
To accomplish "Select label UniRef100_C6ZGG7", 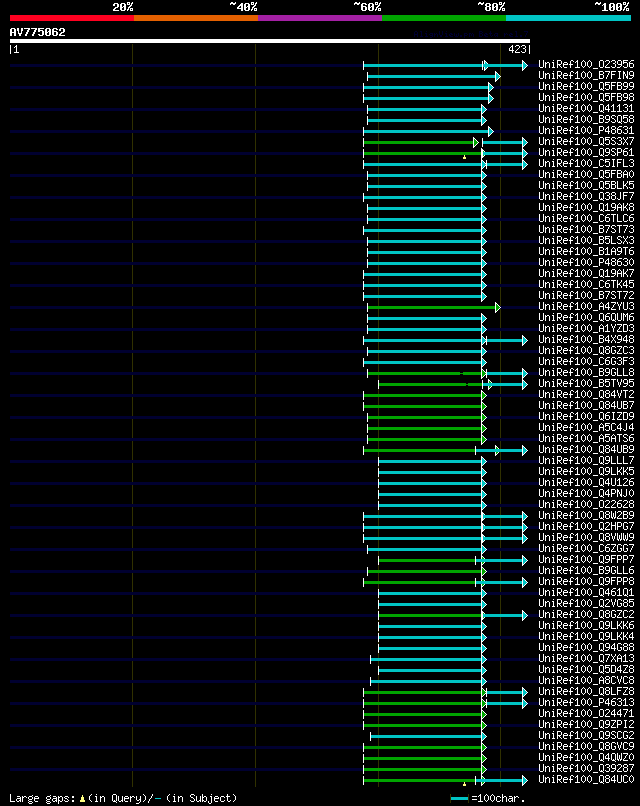I will (587, 548).
